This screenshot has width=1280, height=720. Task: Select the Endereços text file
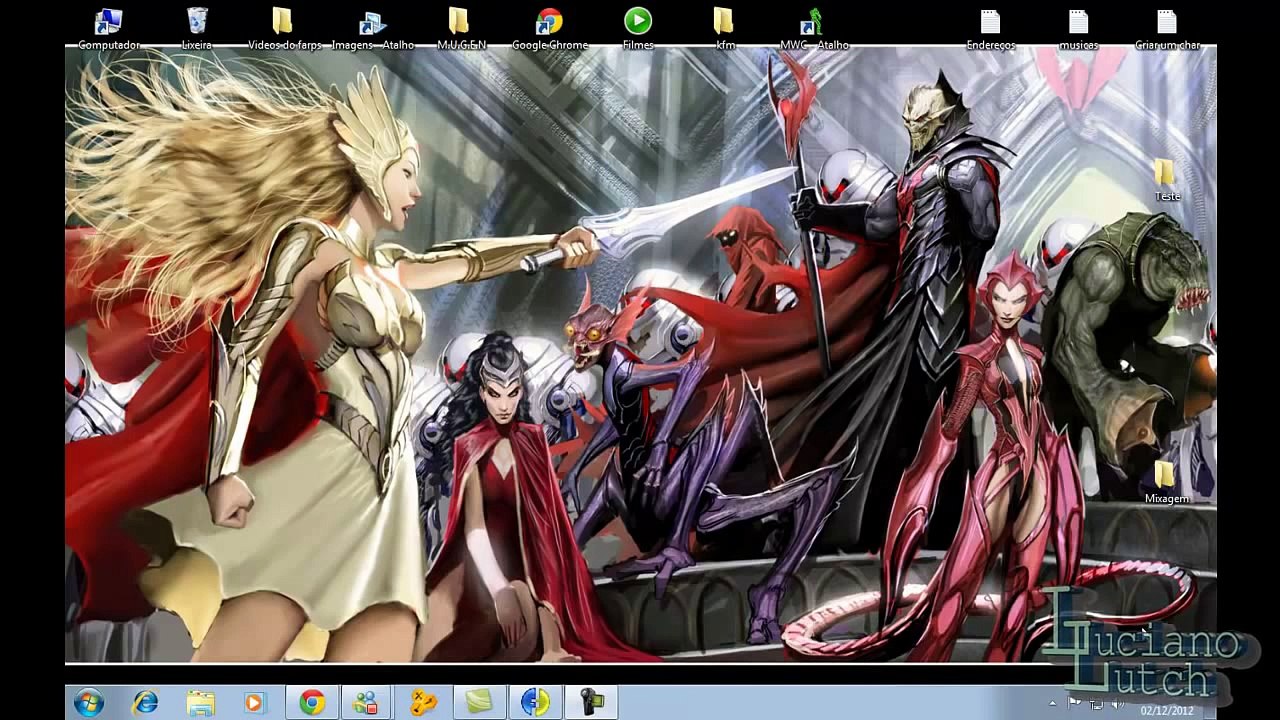[x=990, y=28]
